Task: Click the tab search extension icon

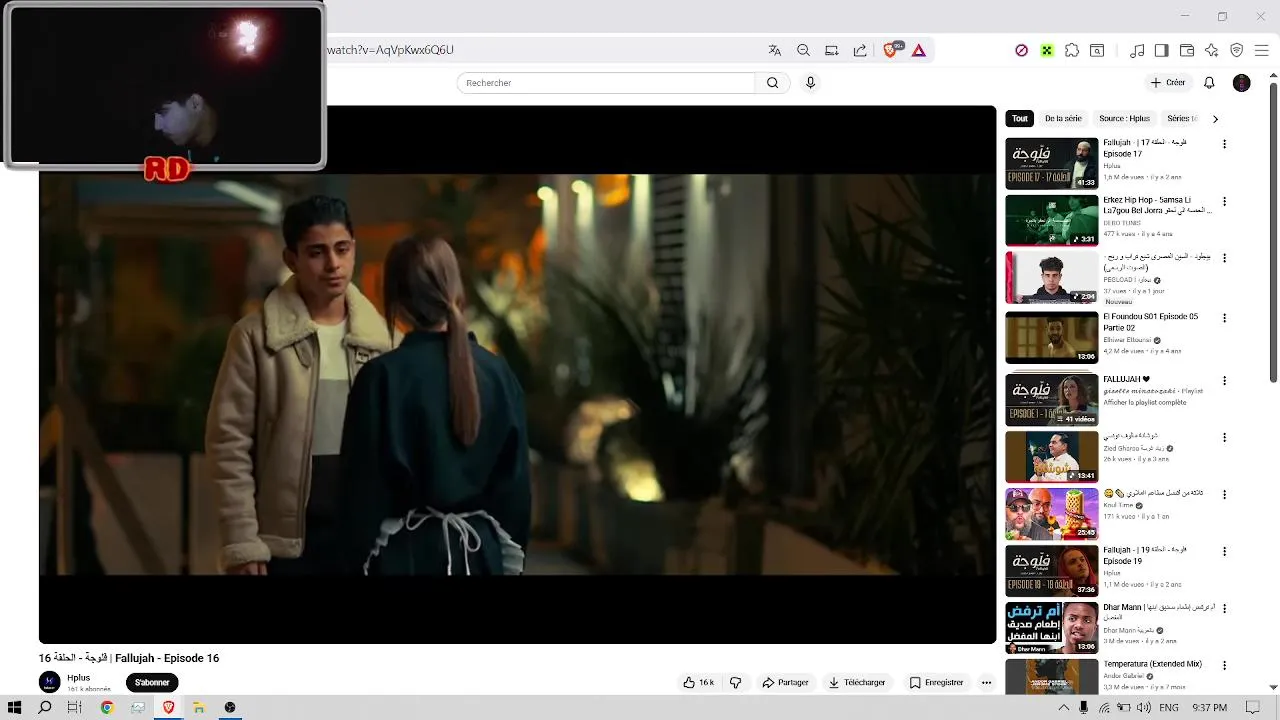Action: click(1097, 50)
